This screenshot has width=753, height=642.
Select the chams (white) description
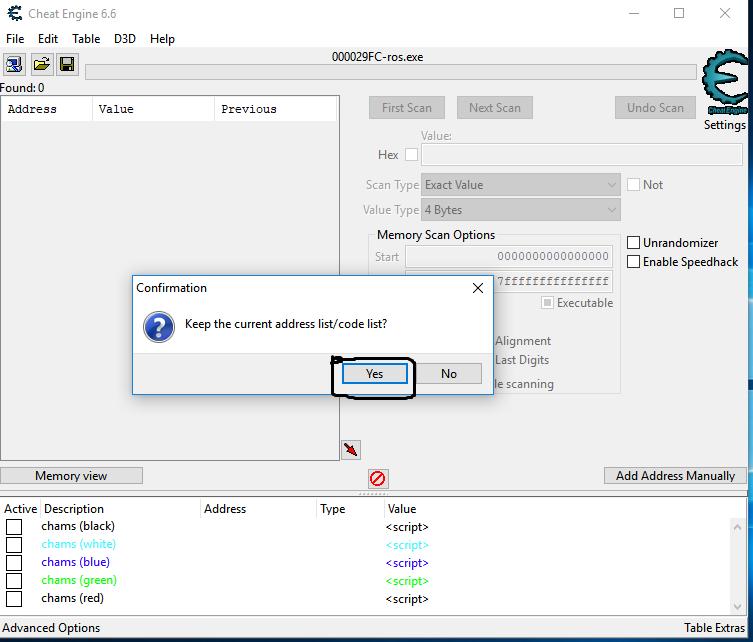click(x=79, y=545)
